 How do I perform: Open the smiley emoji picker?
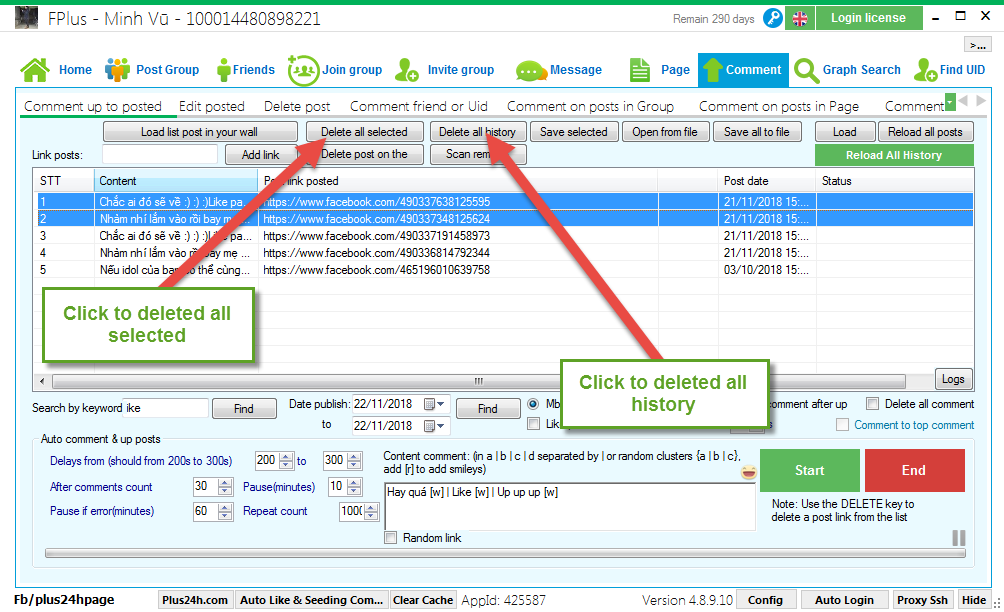(748, 473)
